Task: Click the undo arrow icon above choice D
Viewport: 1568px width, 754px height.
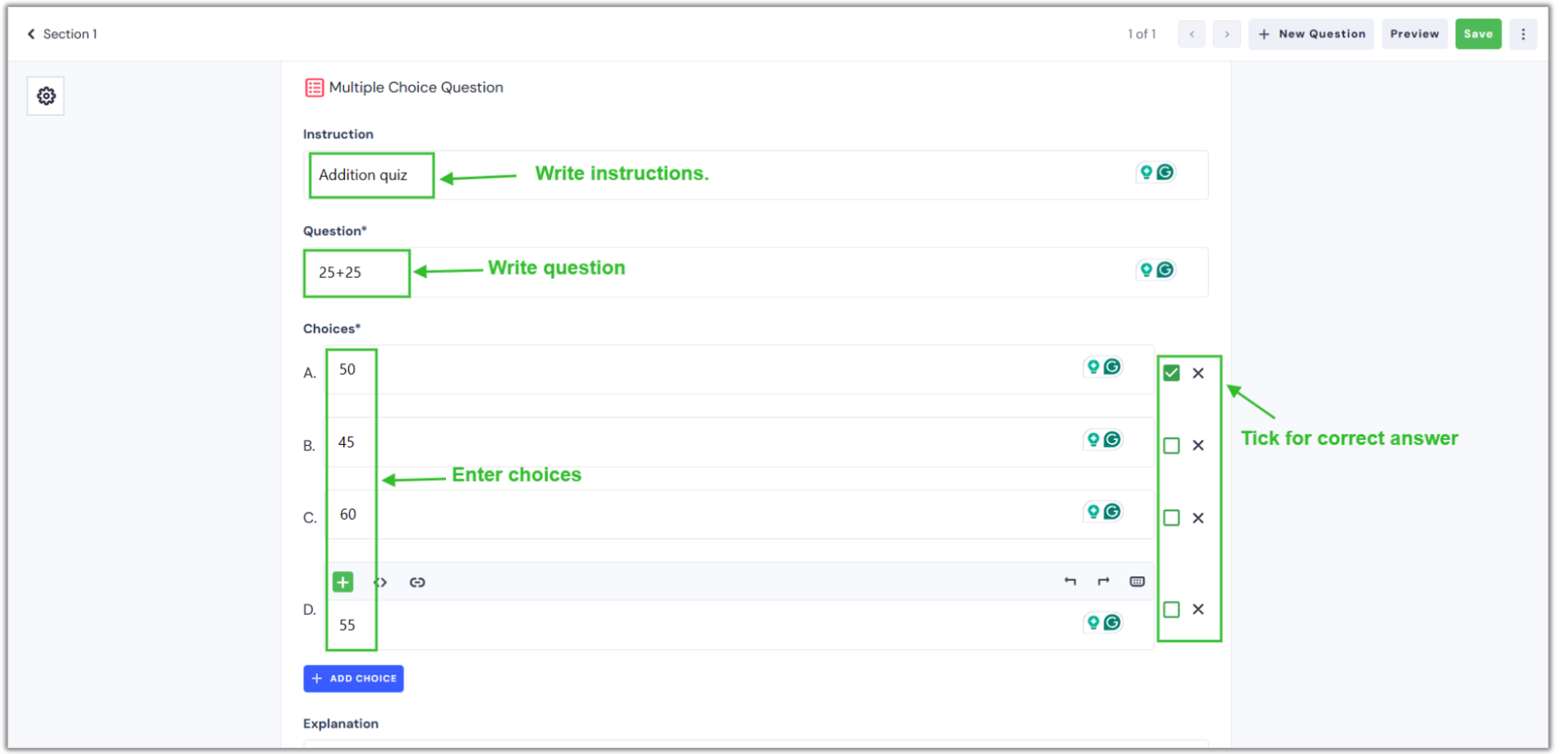Action: 1070,581
